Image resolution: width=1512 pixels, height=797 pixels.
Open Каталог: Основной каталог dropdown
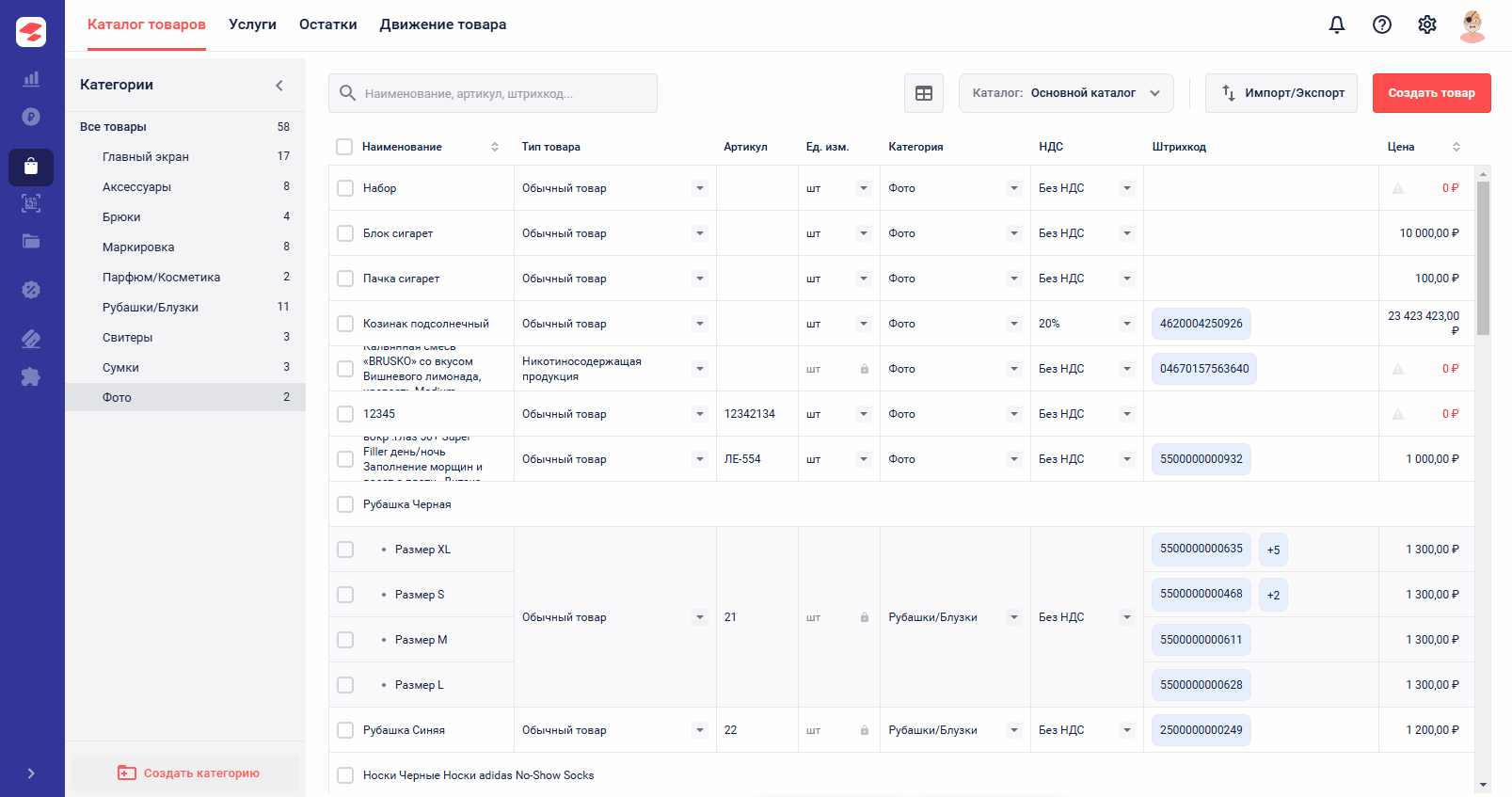(x=1066, y=93)
